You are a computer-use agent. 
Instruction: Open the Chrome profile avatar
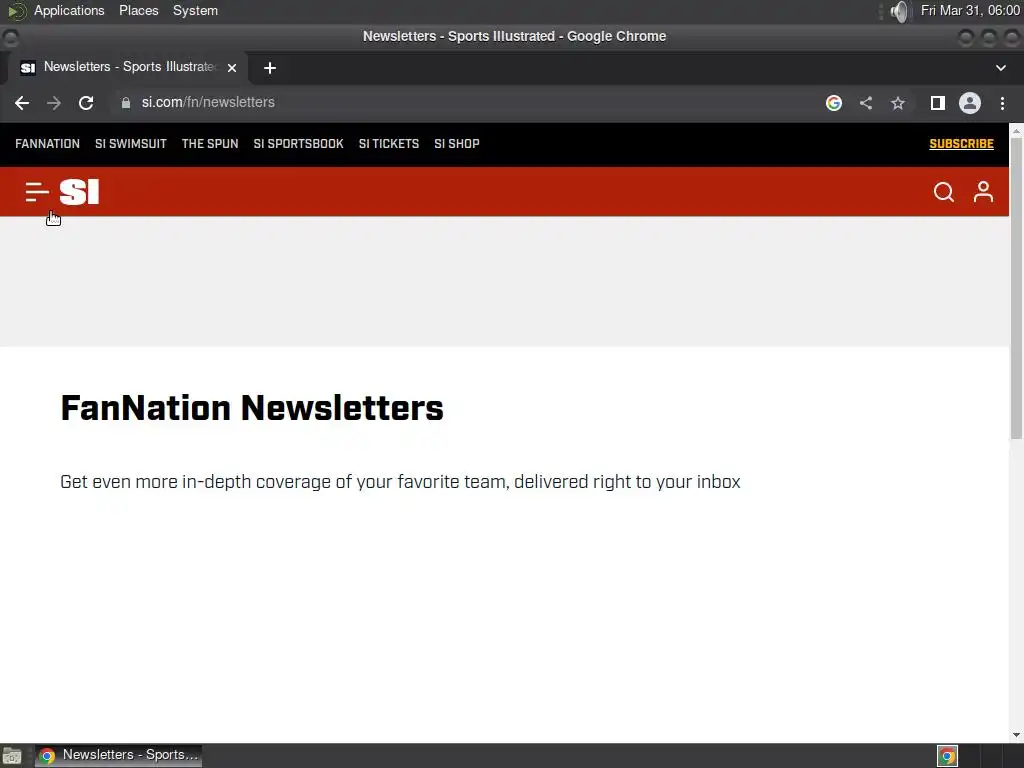click(970, 103)
